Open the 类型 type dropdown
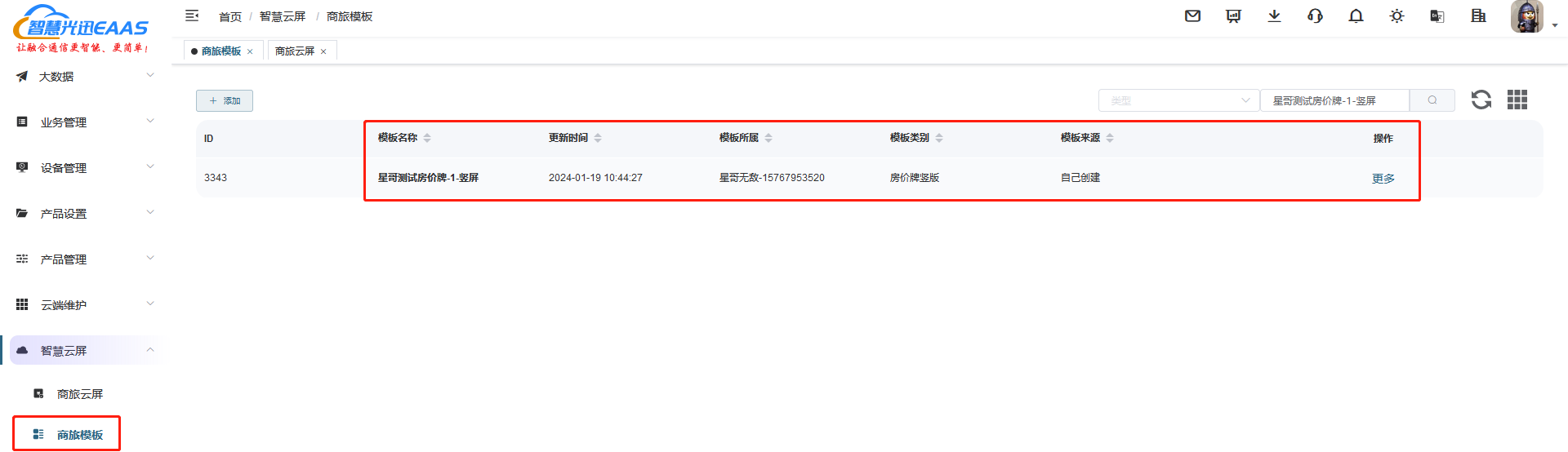The height and width of the screenshot is (452, 1568). click(1178, 100)
